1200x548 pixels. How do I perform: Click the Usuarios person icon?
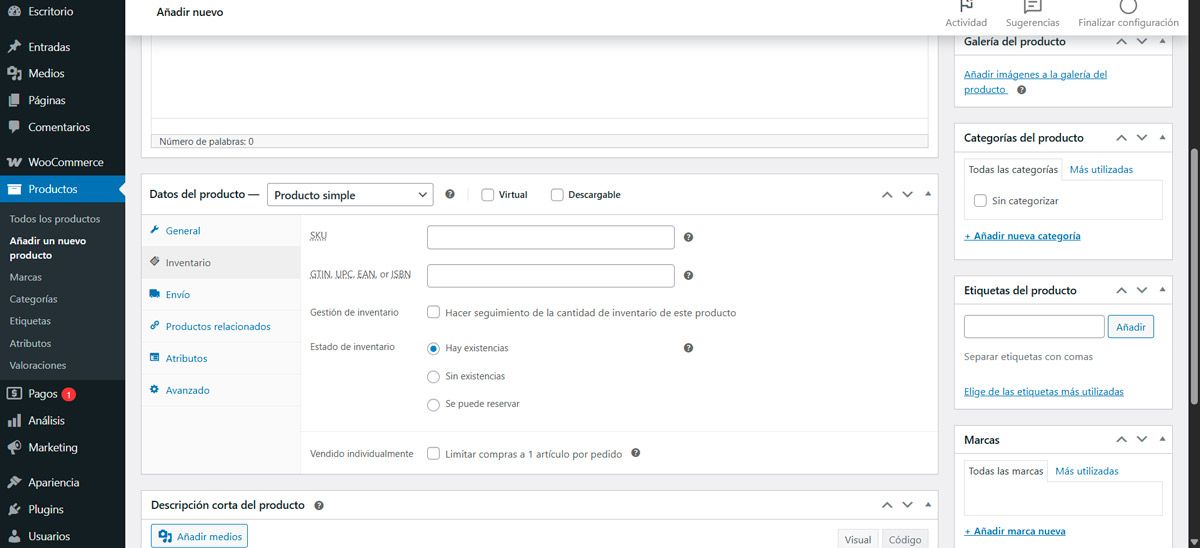pos(14,537)
